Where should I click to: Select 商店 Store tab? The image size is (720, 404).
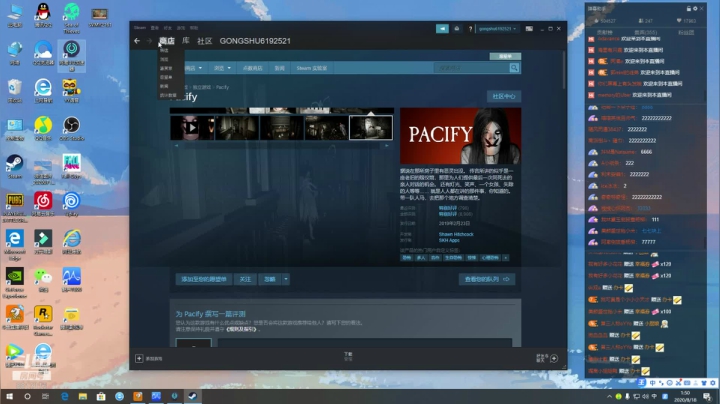pos(167,41)
